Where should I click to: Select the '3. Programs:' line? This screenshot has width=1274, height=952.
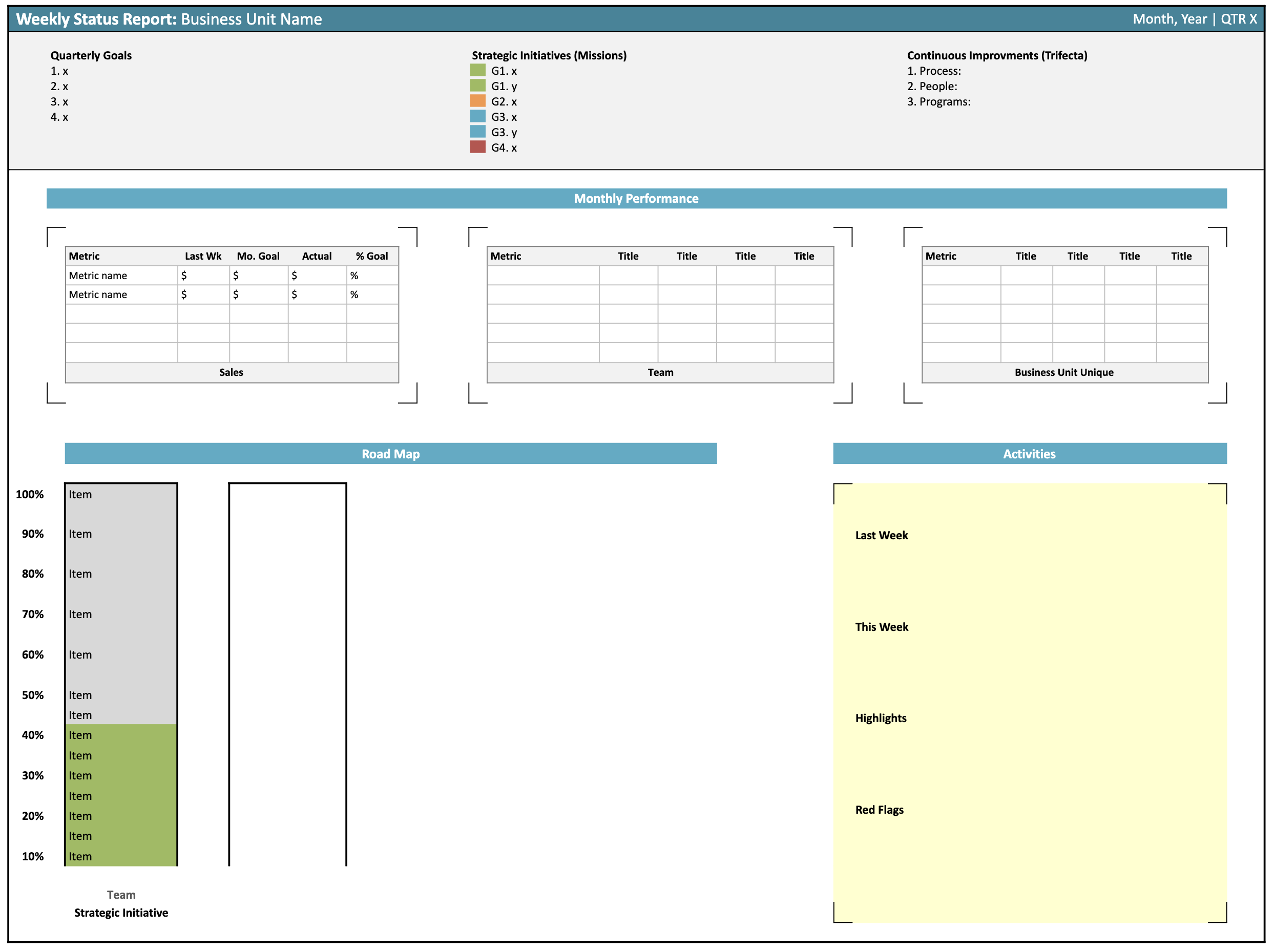click(938, 102)
